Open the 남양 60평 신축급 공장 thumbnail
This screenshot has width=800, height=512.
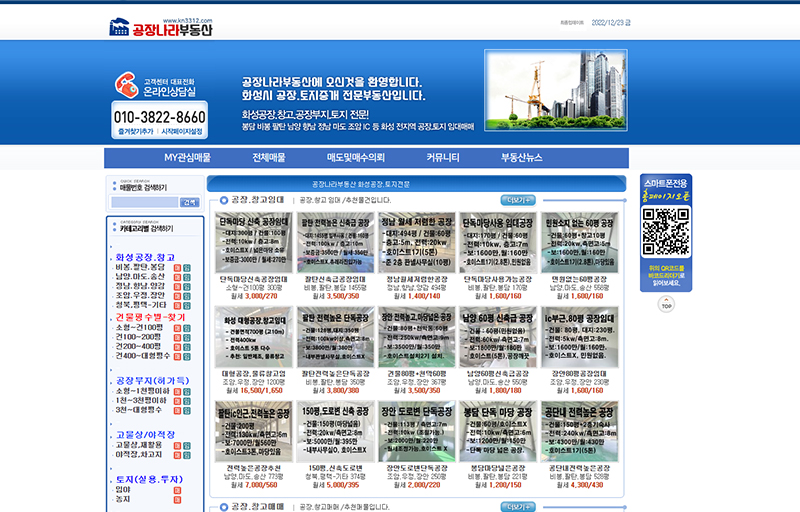[x=498, y=337]
